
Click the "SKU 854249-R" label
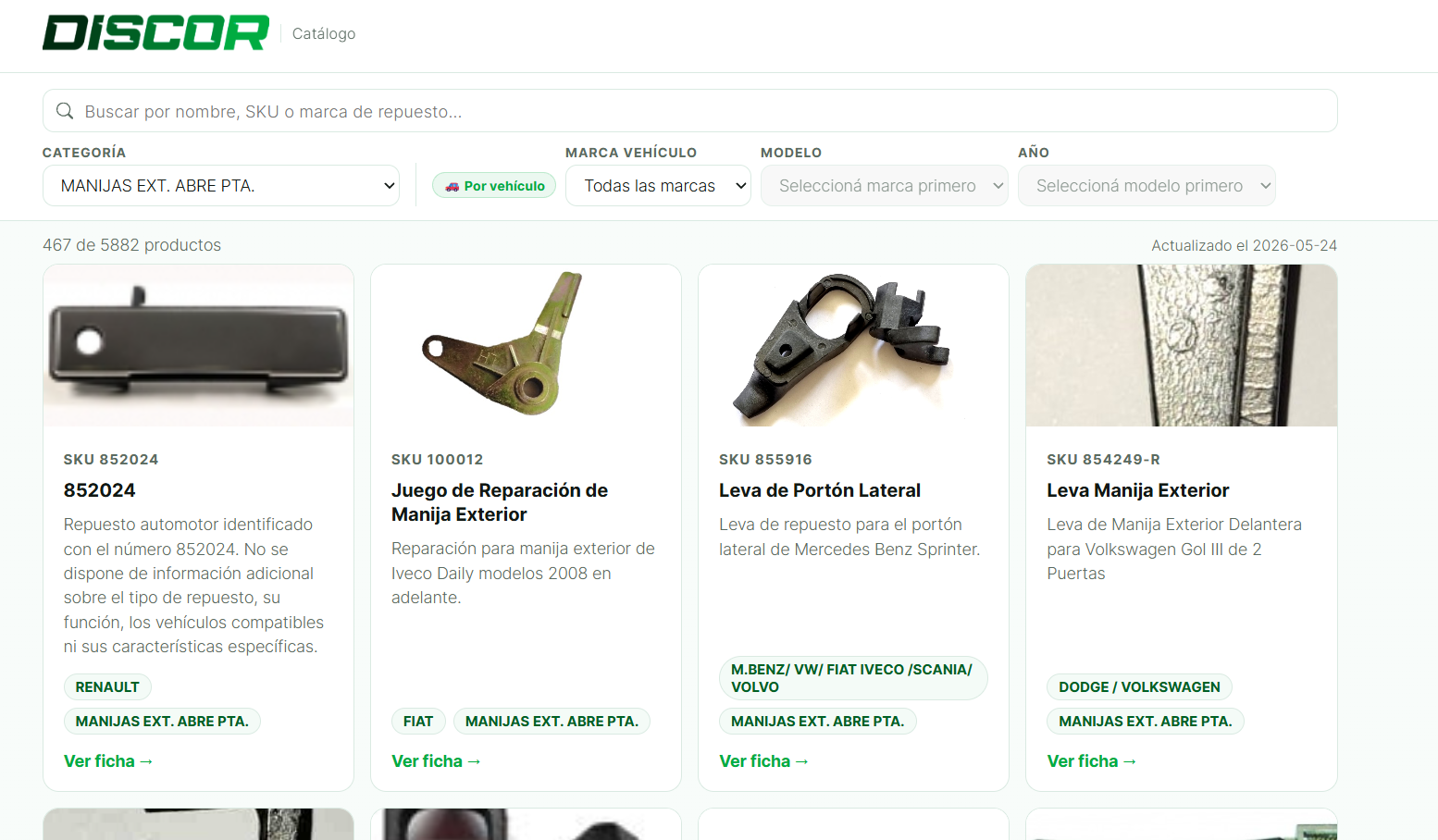click(1103, 460)
